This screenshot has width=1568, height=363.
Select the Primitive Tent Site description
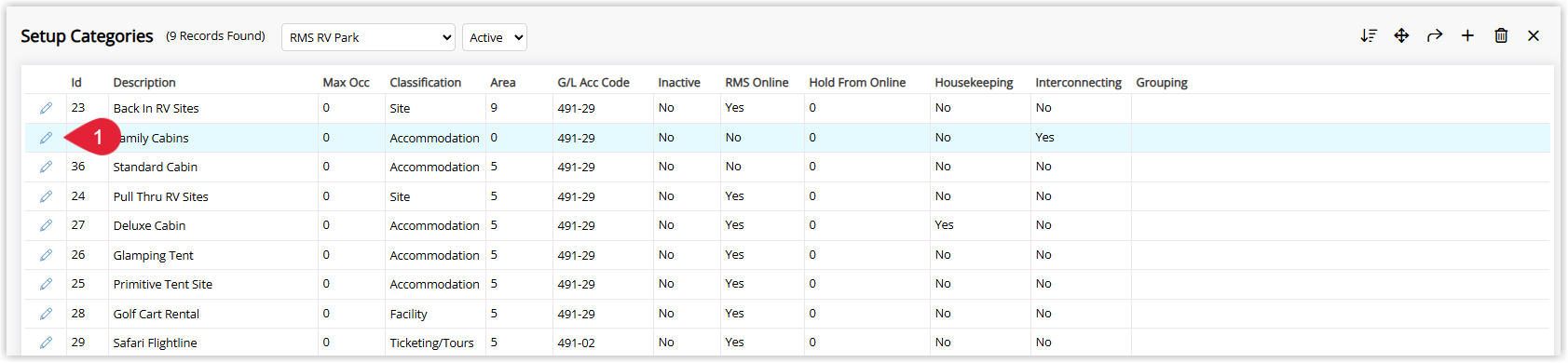[162, 284]
